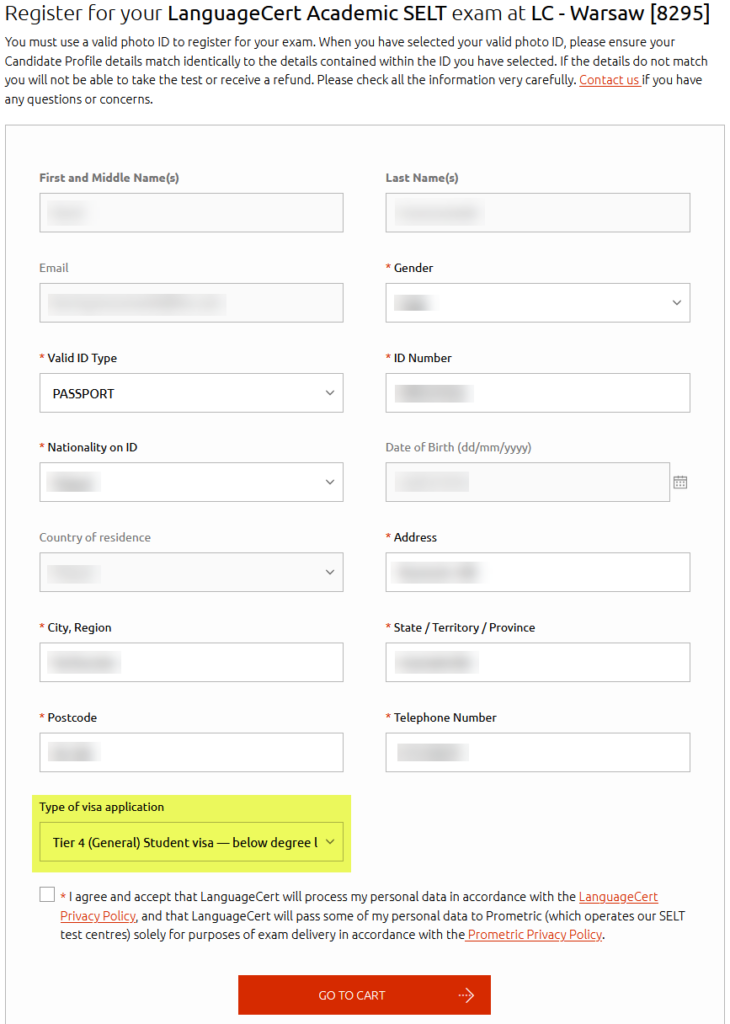Open the LanguageCert Privacy Policy link
Viewport: 730px width, 1024px height.
(617, 897)
